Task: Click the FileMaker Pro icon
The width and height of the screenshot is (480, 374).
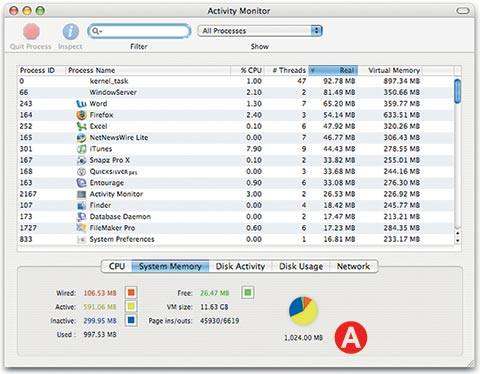Action: pyautogui.click(x=81, y=228)
